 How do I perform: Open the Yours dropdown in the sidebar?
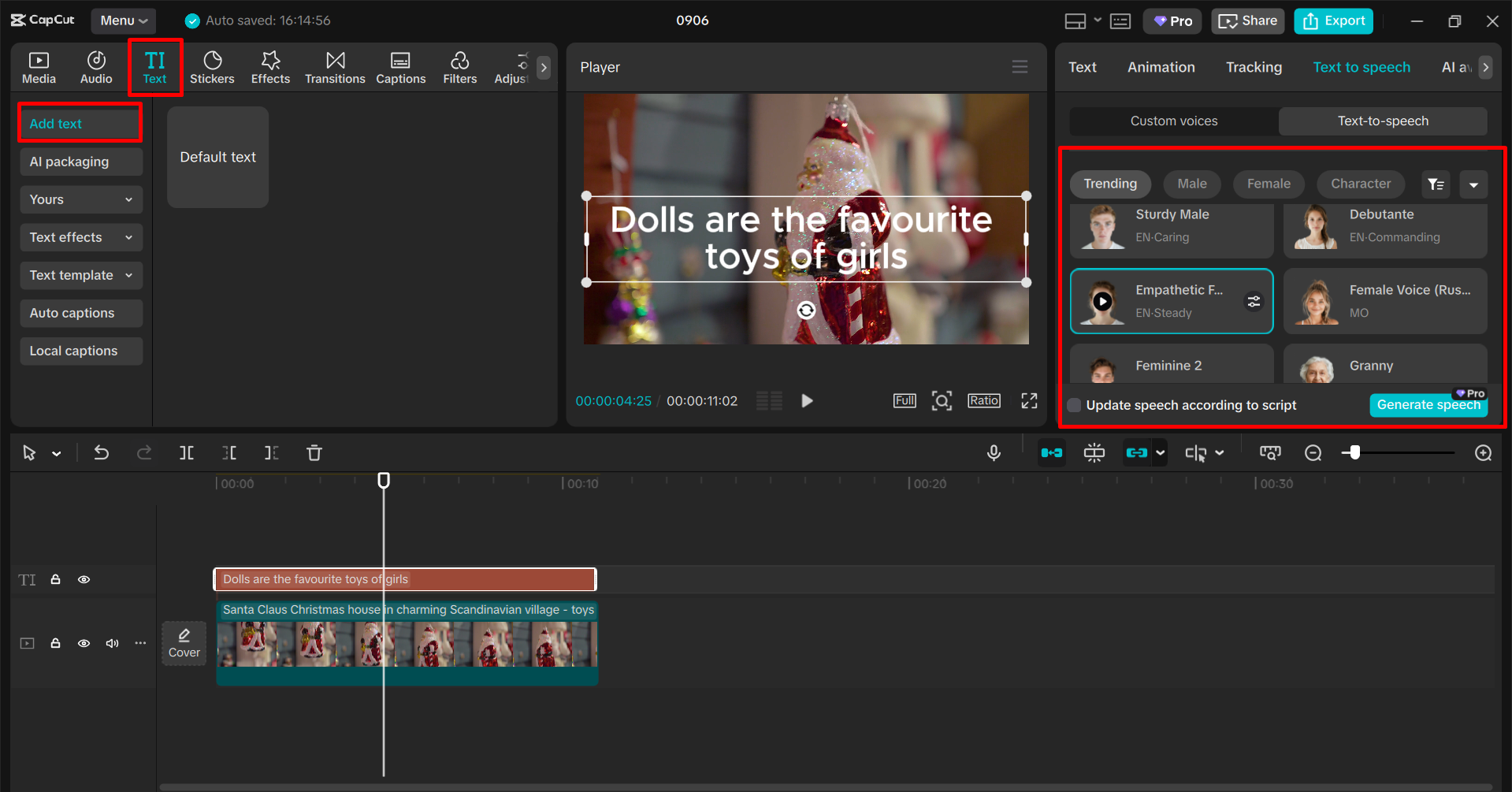(x=81, y=199)
